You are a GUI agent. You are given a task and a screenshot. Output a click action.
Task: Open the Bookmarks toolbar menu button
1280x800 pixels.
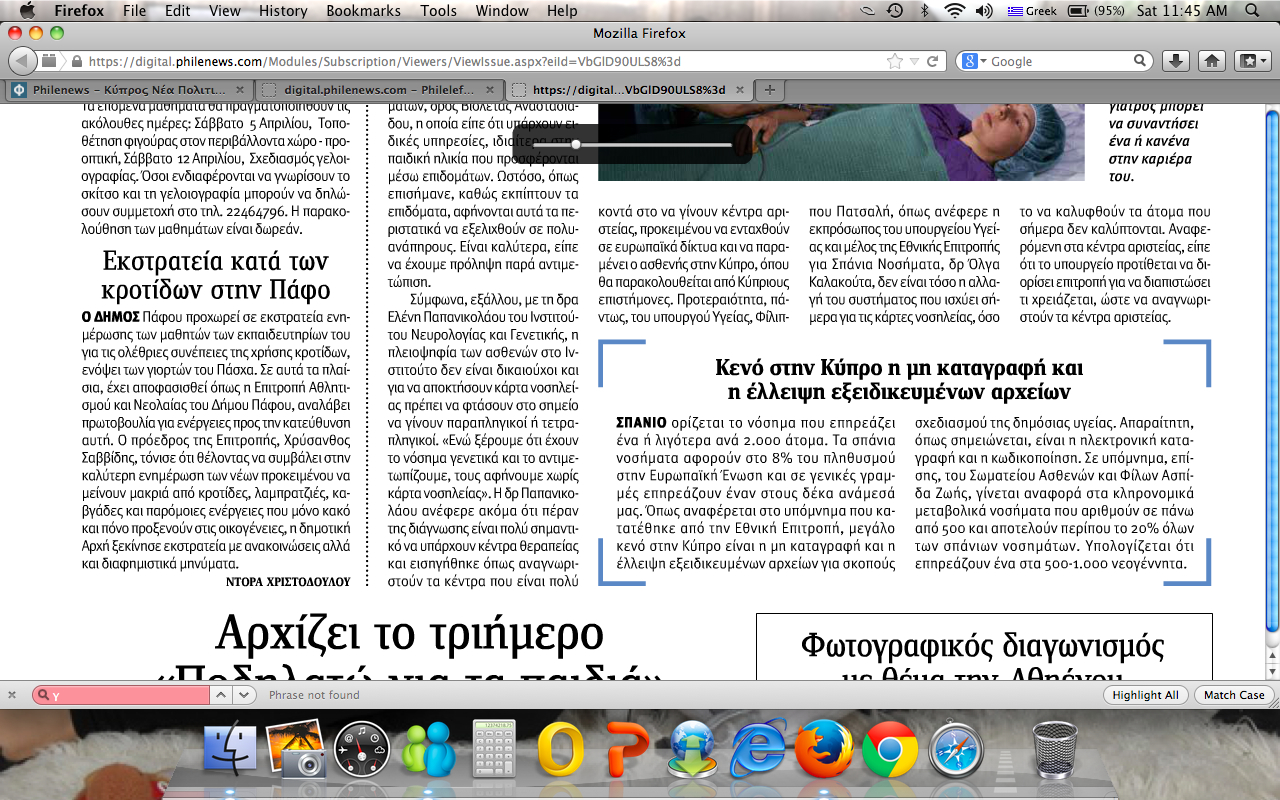pos(1251,61)
